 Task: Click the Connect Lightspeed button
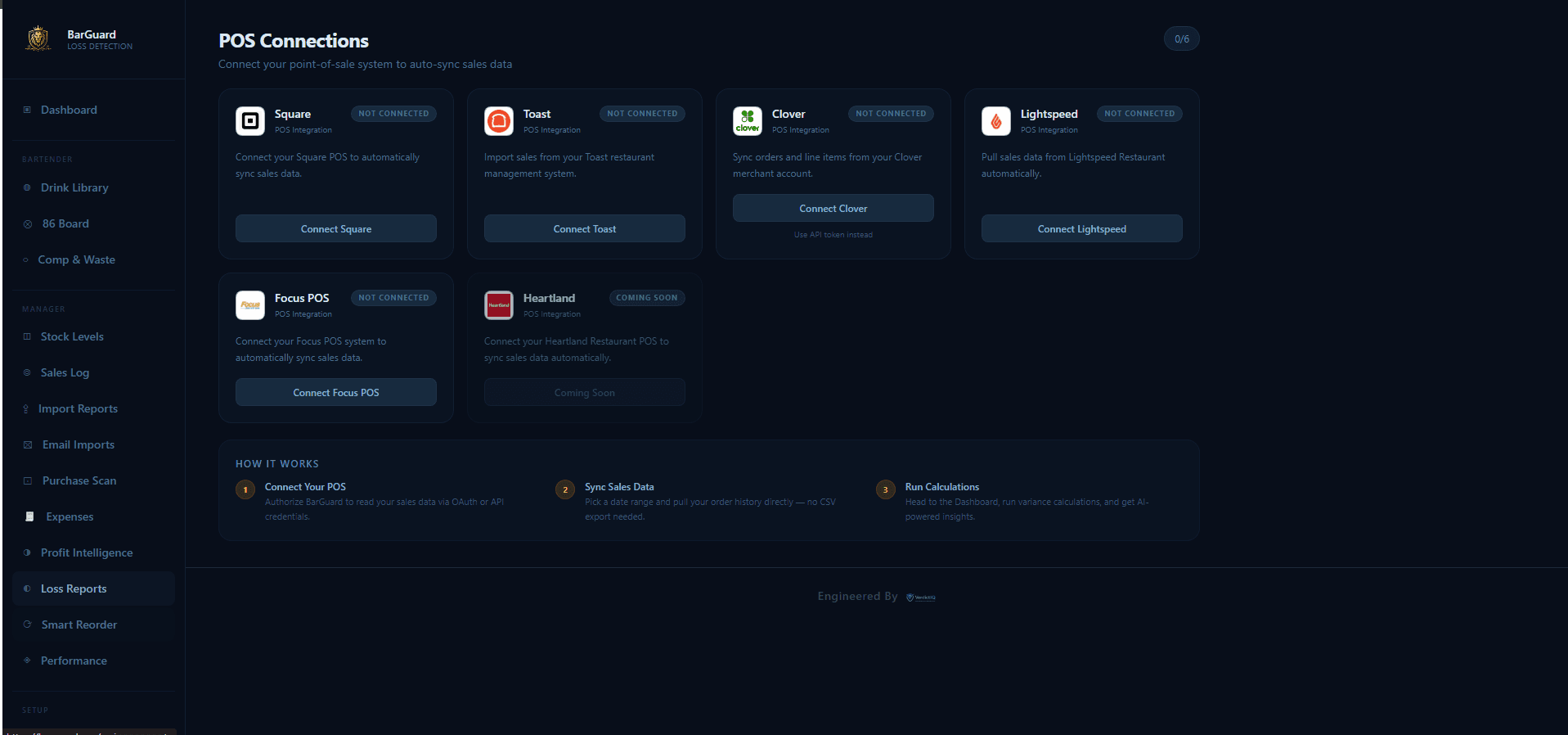tap(1082, 228)
